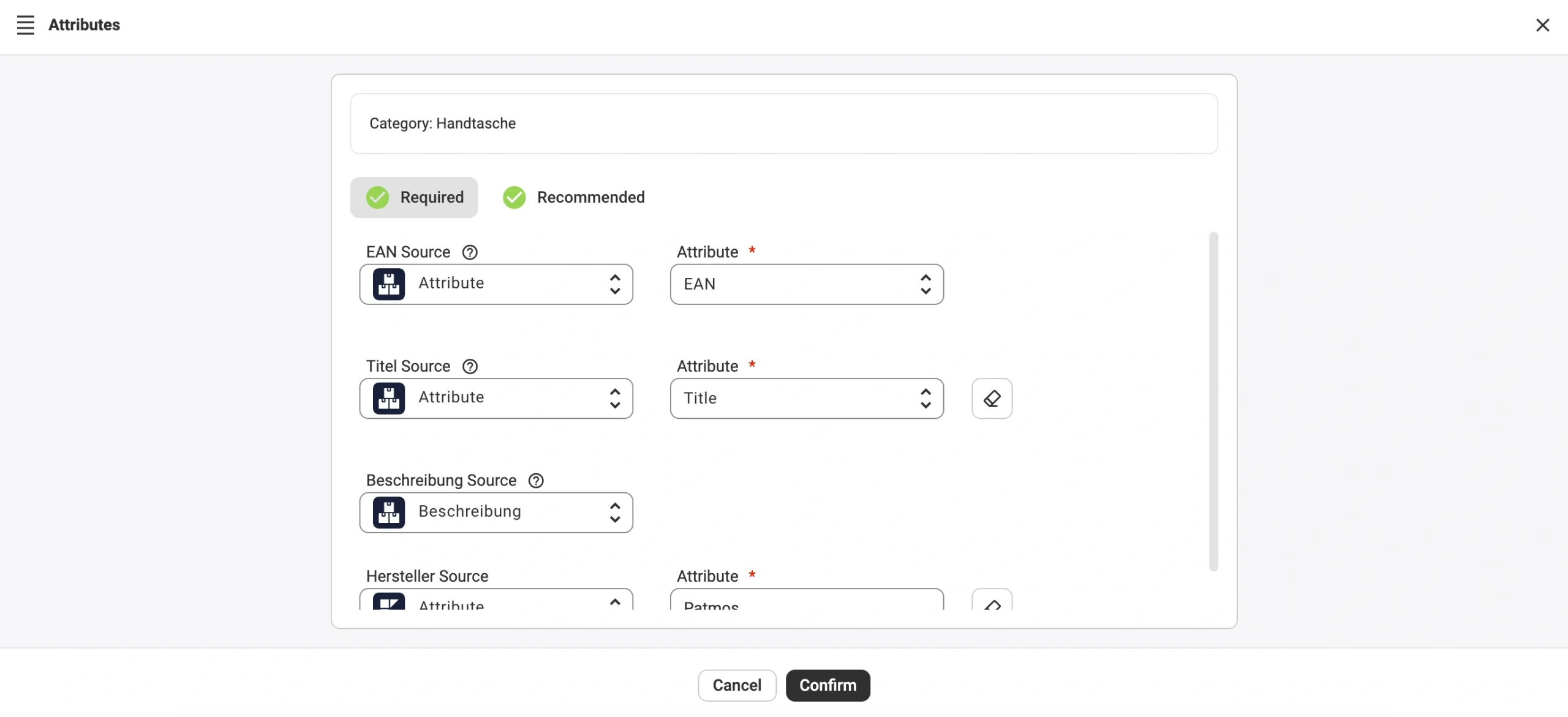Open the hamburger menu beside Attributes
1568x717 pixels.
[25, 25]
